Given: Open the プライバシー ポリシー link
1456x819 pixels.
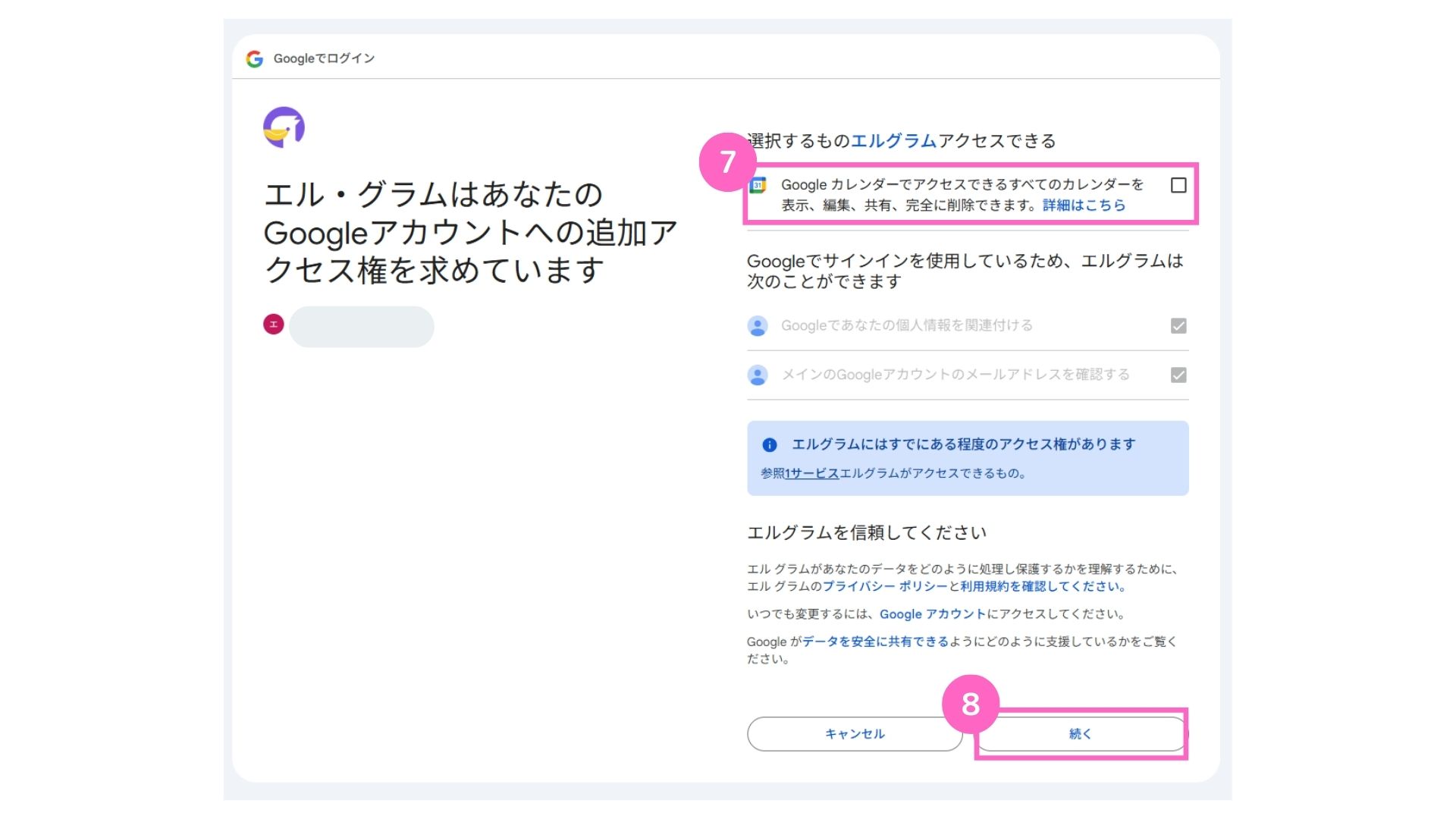Looking at the screenshot, I should (885, 586).
